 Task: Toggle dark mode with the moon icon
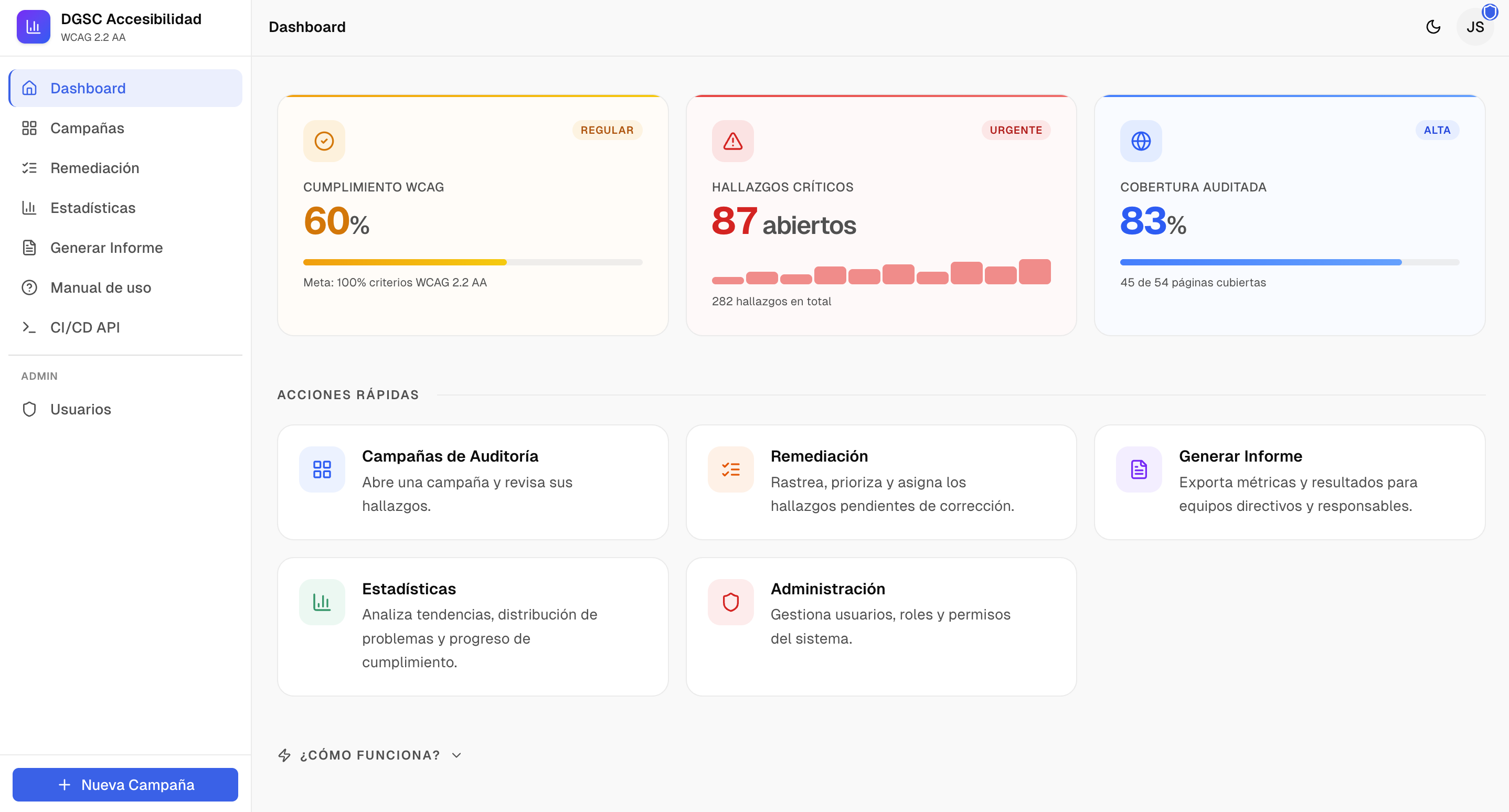1433,27
